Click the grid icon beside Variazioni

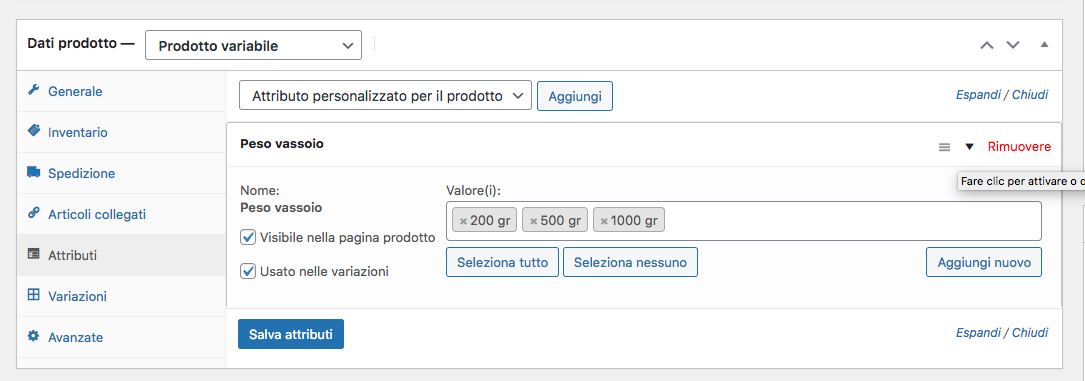(33, 295)
